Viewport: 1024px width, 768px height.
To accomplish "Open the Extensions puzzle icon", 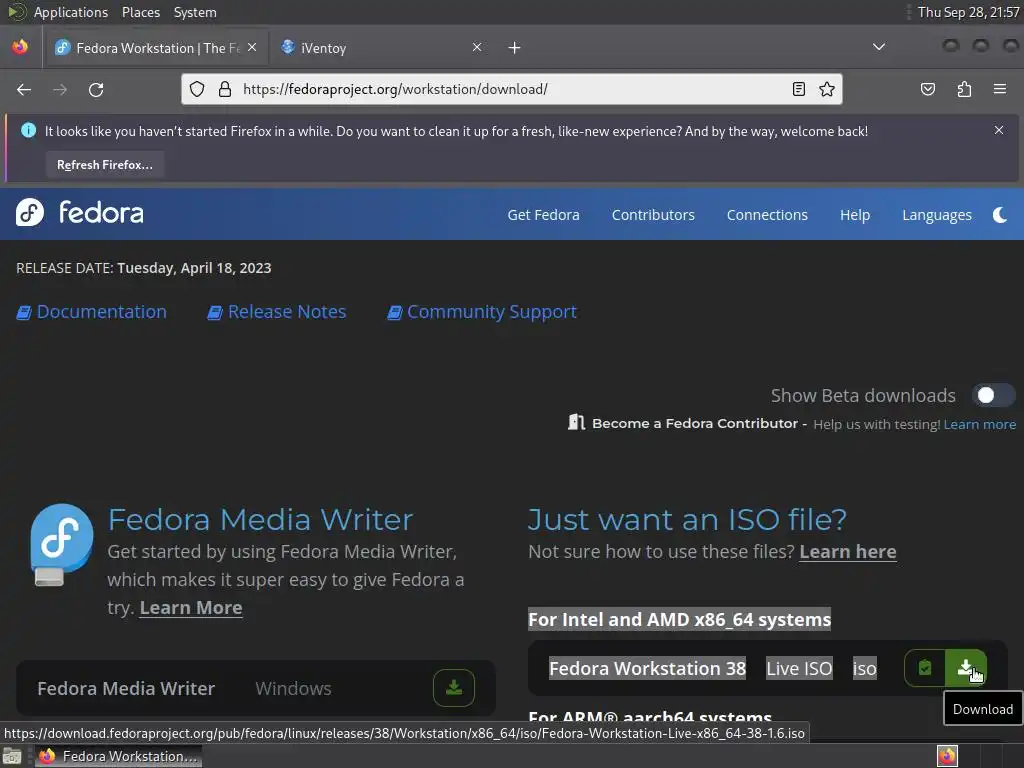I will point(964,89).
